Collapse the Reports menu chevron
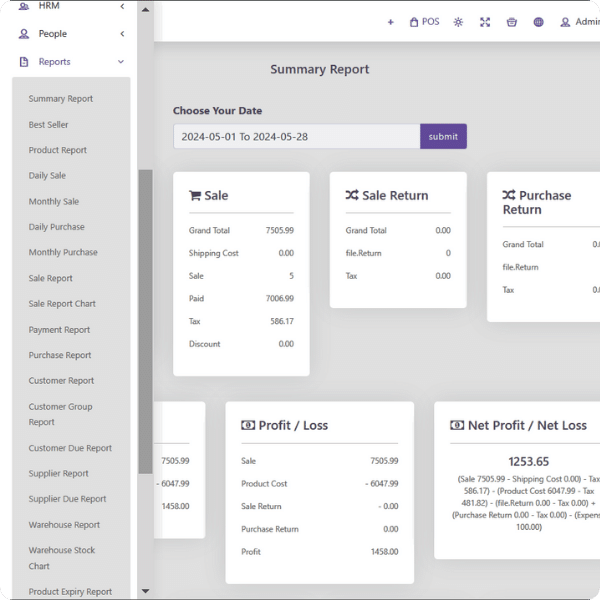600x600 pixels. [122, 62]
